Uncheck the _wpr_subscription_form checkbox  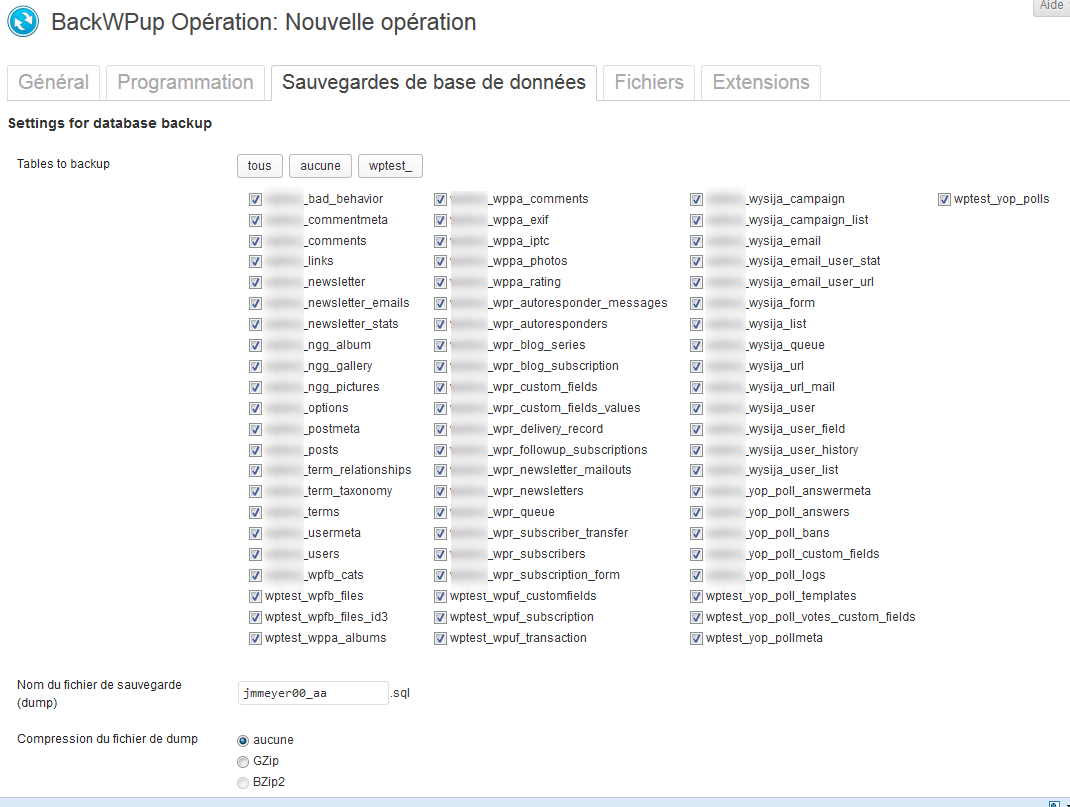point(440,576)
